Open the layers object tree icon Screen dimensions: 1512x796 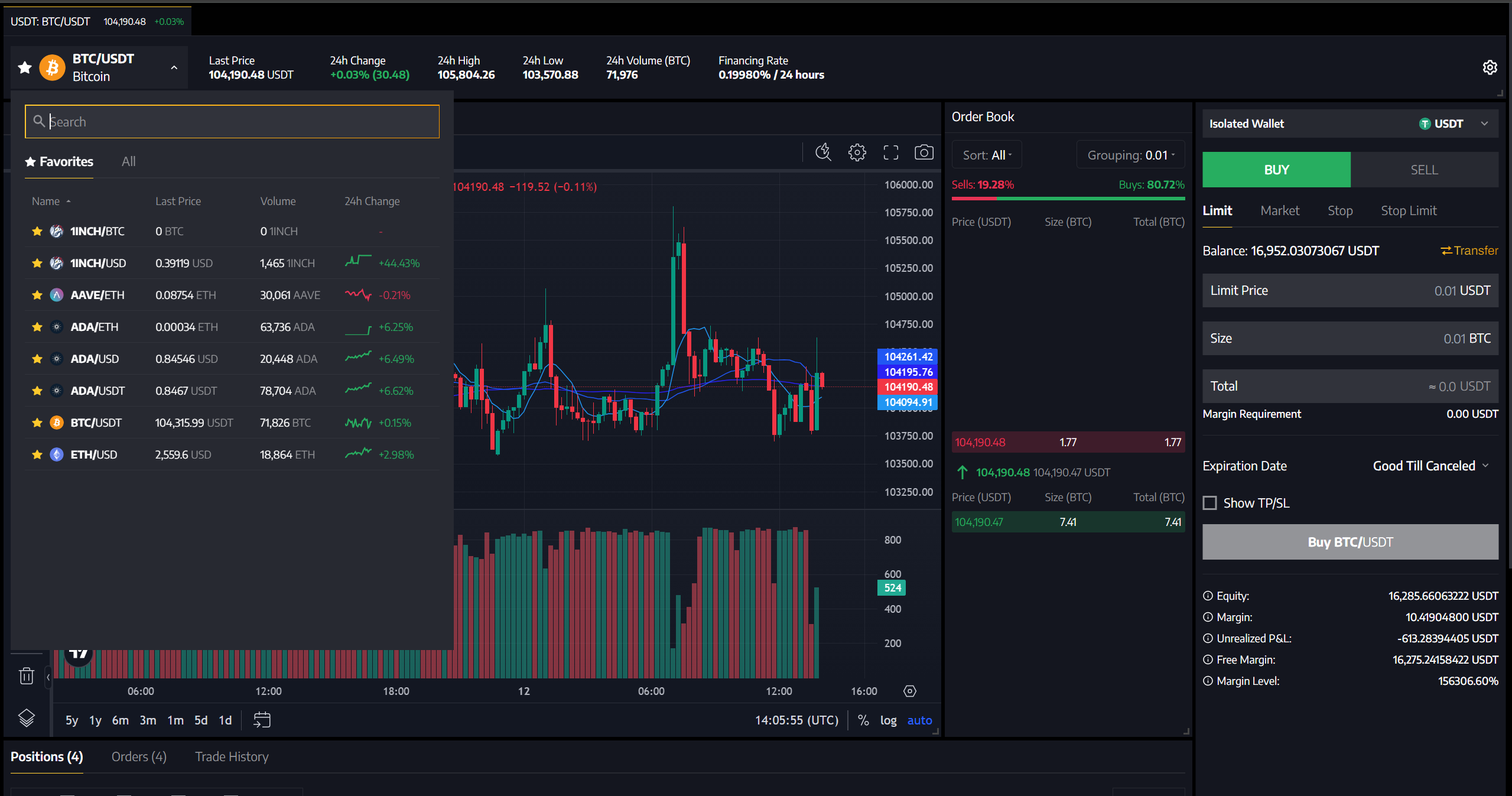[x=27, y=718]
